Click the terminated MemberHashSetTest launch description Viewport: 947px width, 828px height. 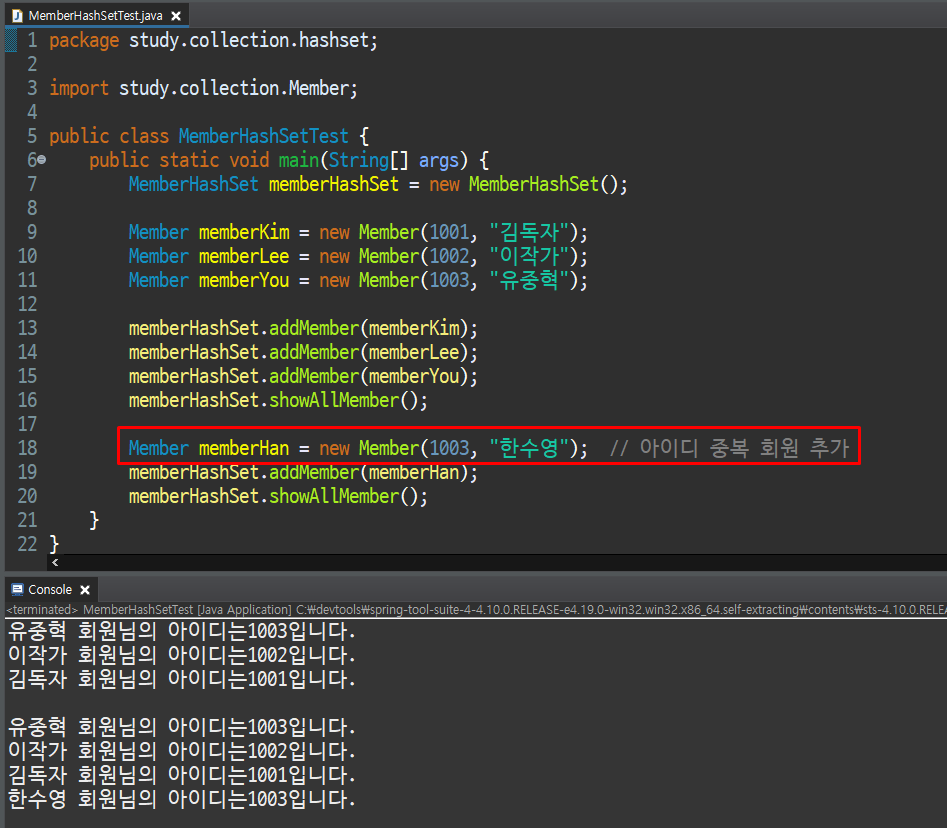click(476, 609)
